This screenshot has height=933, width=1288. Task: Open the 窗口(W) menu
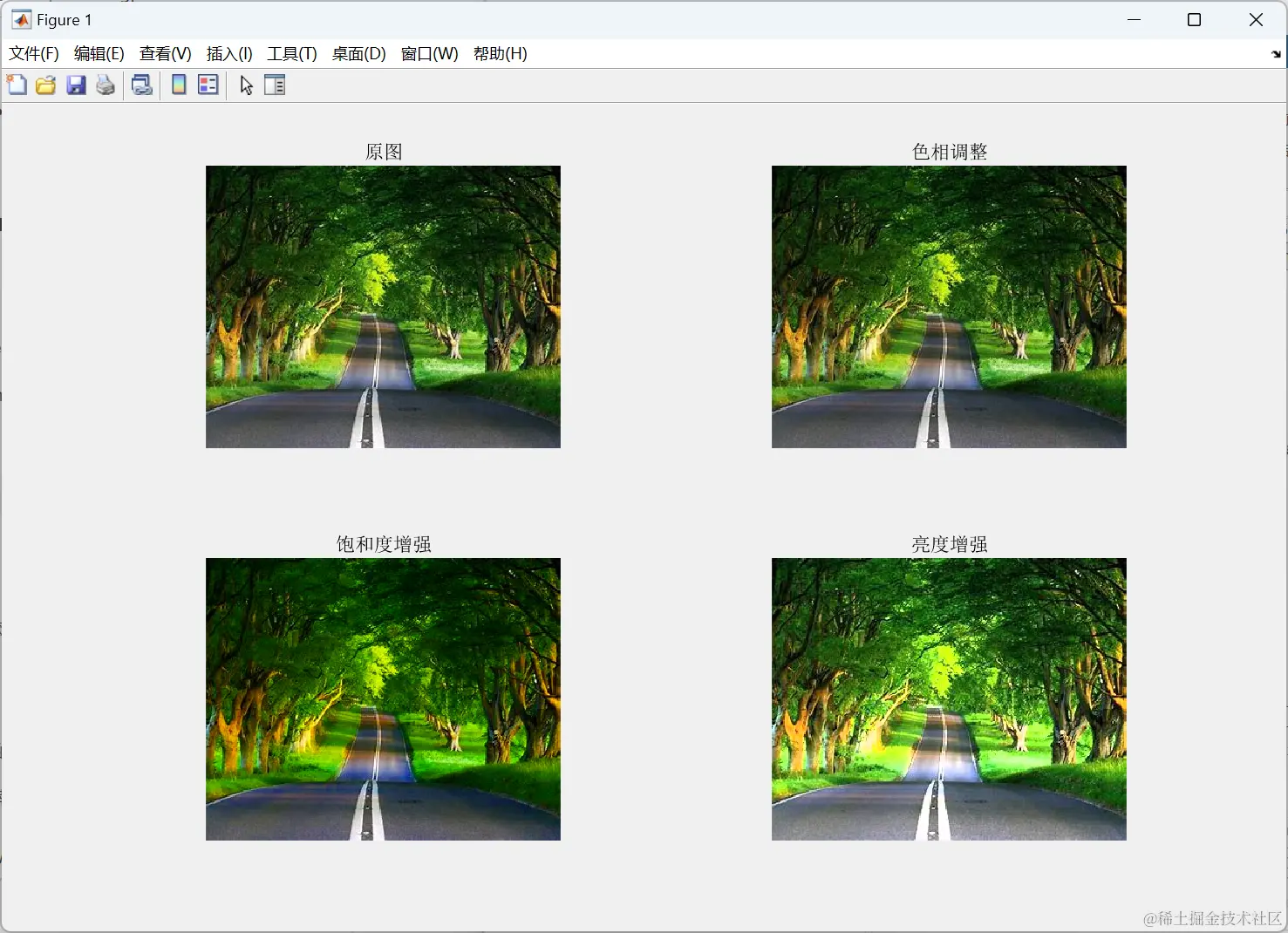click(430, 54)
